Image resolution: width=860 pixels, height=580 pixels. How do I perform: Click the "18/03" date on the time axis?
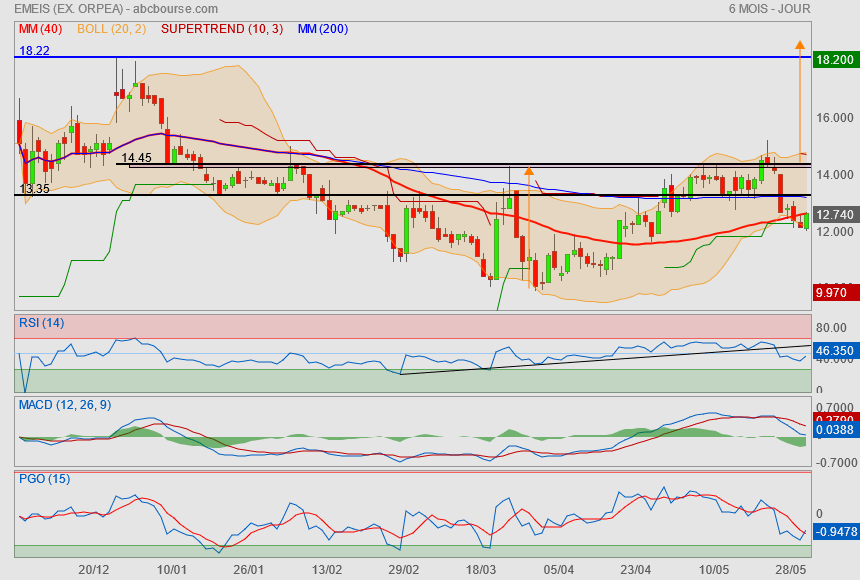pyautogui.click(x=481, y=570)
